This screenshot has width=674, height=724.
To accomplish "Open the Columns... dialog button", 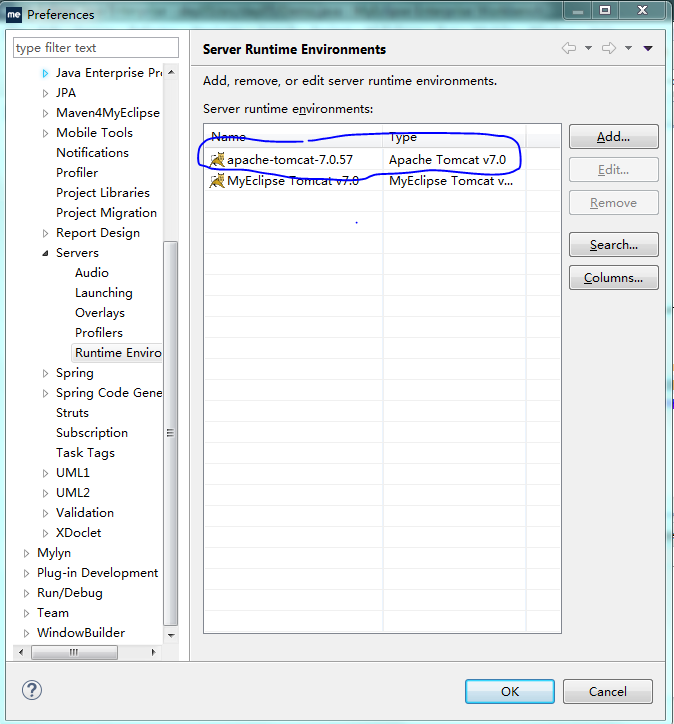I will 613,278.
